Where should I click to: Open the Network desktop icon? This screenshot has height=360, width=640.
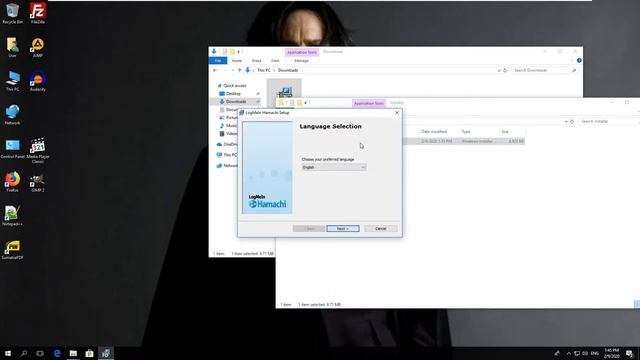click(12, 115)
